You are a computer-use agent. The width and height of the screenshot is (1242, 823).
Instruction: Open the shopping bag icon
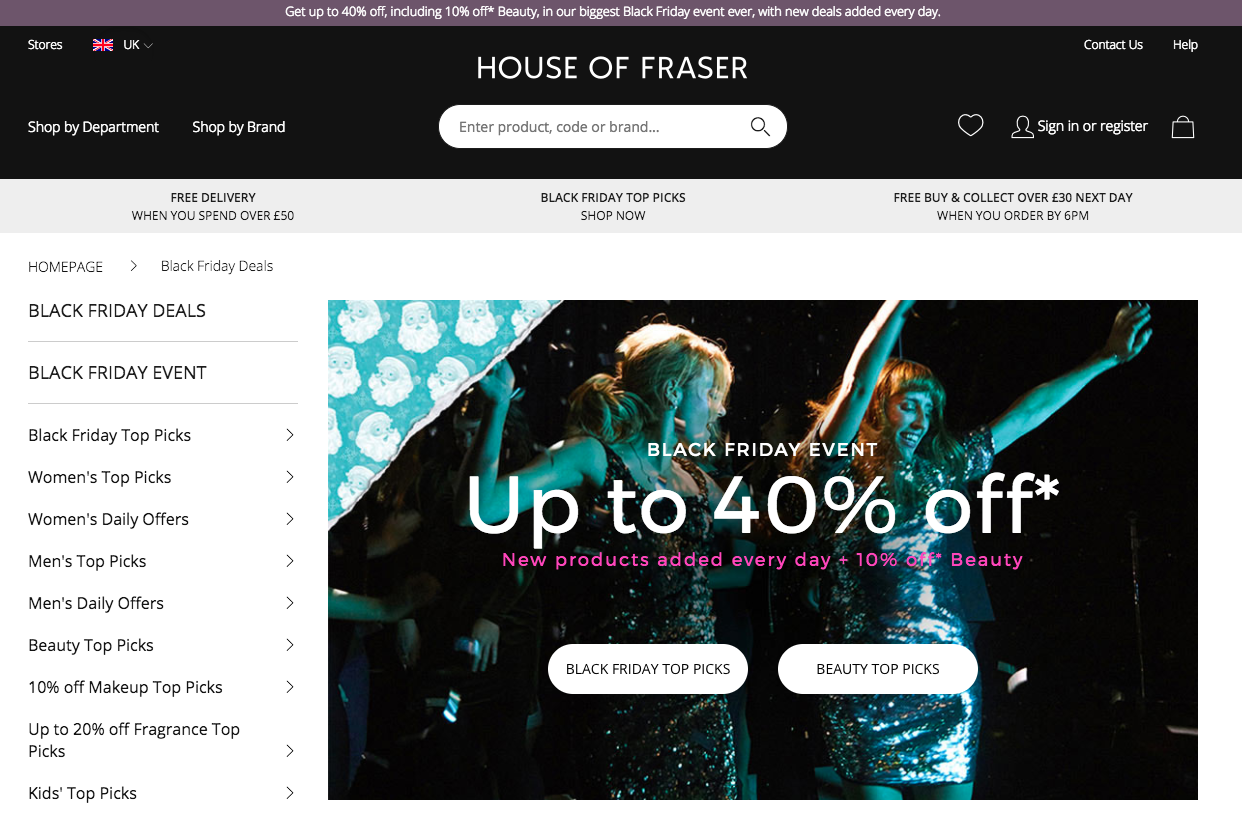click(1183, 127)
